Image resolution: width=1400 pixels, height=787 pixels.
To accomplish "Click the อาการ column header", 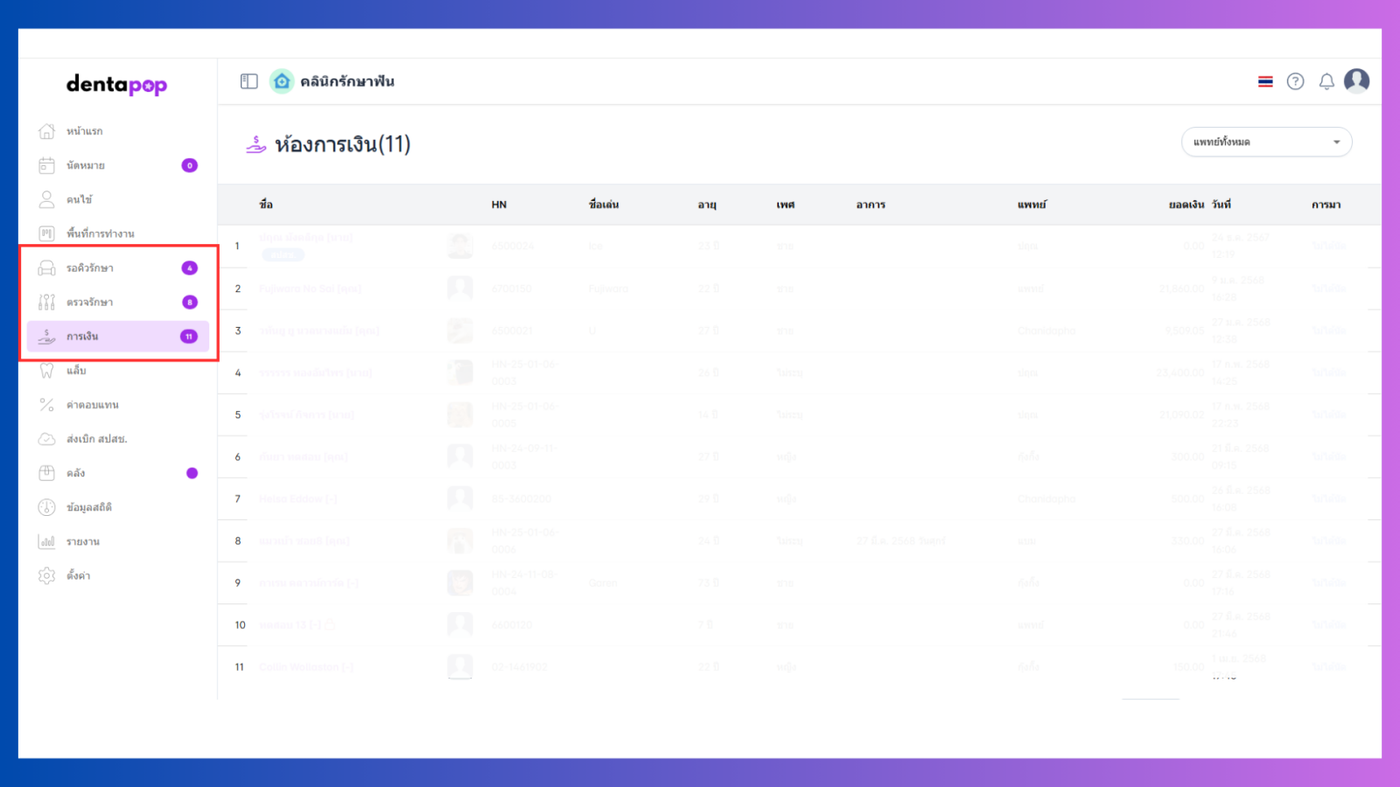I will tap(871, 204).
